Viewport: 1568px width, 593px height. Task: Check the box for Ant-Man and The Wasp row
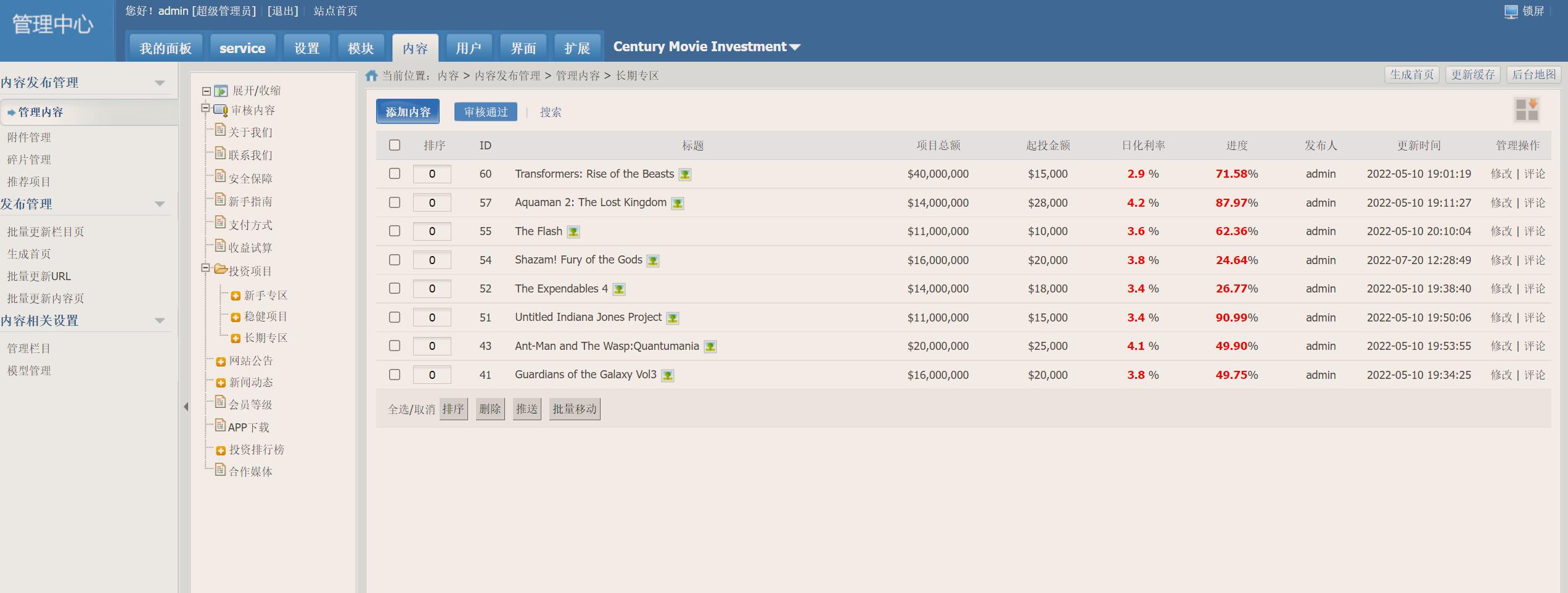tap(395, 346)
